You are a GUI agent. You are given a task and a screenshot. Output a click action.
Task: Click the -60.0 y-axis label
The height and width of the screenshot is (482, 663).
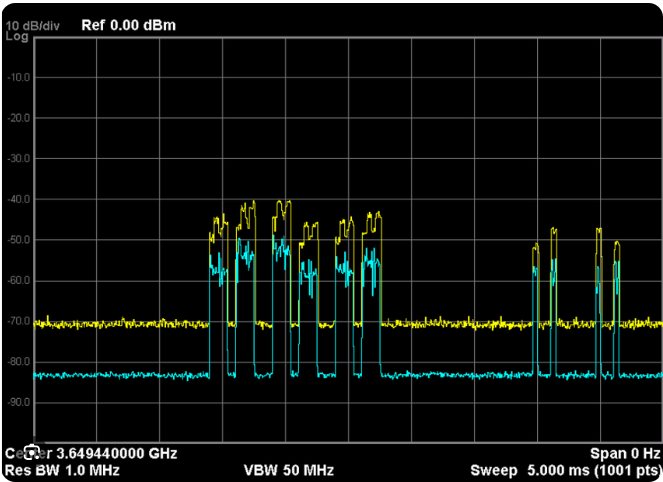click(19, 280)
